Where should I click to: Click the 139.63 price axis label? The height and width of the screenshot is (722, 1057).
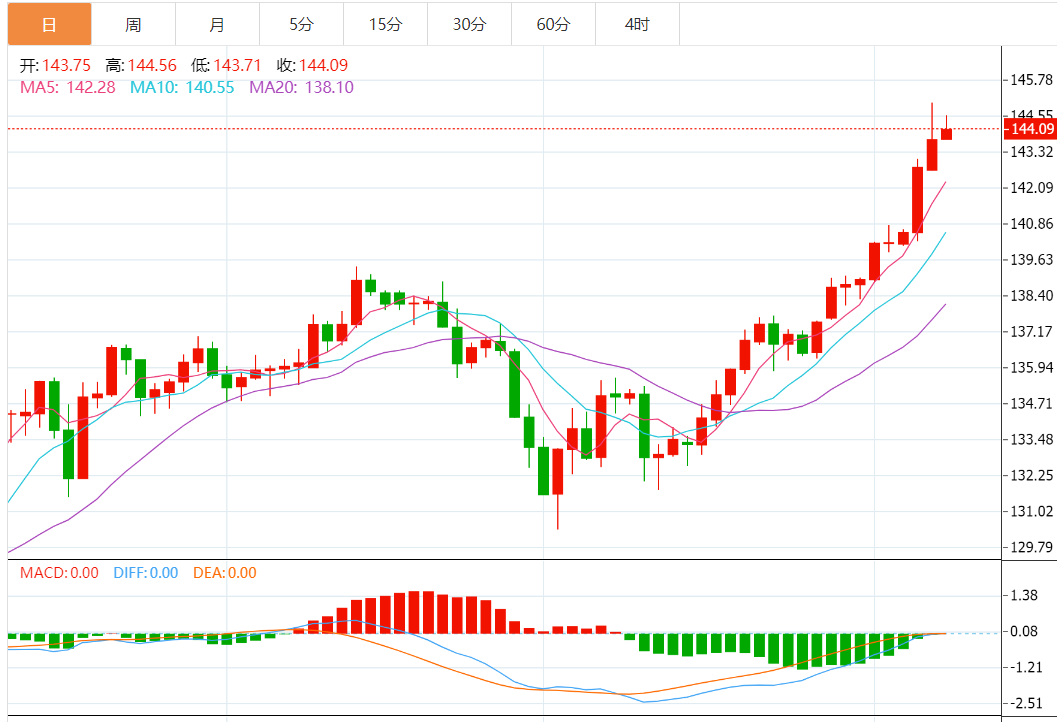pyautogui.click(x=1031, y=260)
